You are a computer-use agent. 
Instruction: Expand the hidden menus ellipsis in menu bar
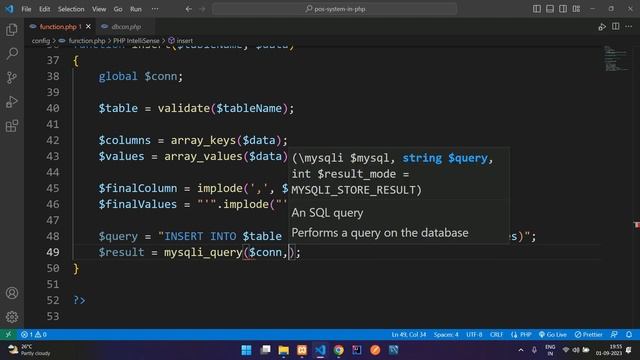155,9
